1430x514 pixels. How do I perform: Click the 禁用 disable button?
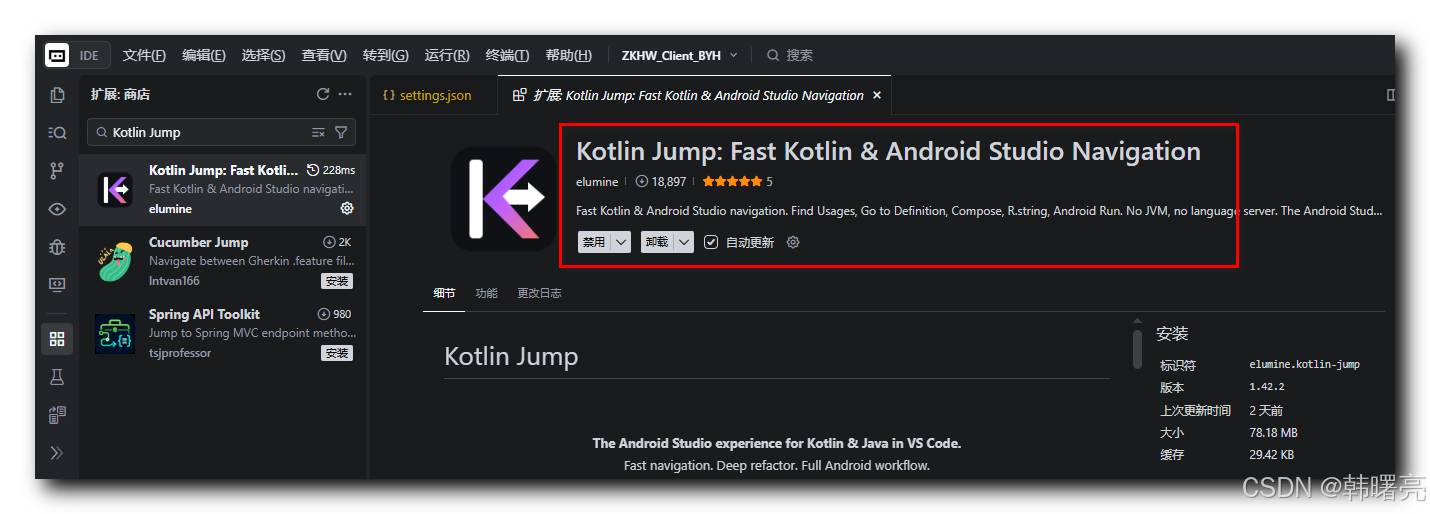coord(594,242)
